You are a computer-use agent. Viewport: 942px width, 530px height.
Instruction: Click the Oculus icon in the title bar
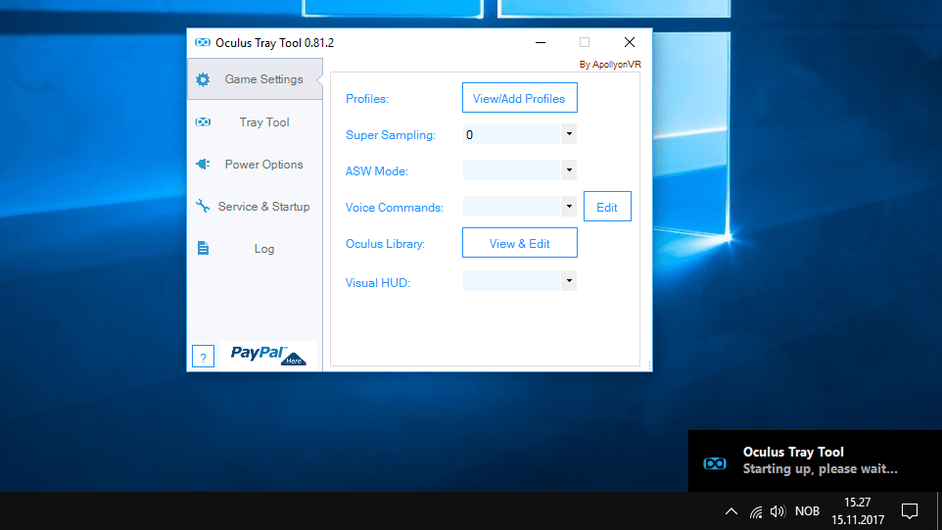tap(202, 42)
